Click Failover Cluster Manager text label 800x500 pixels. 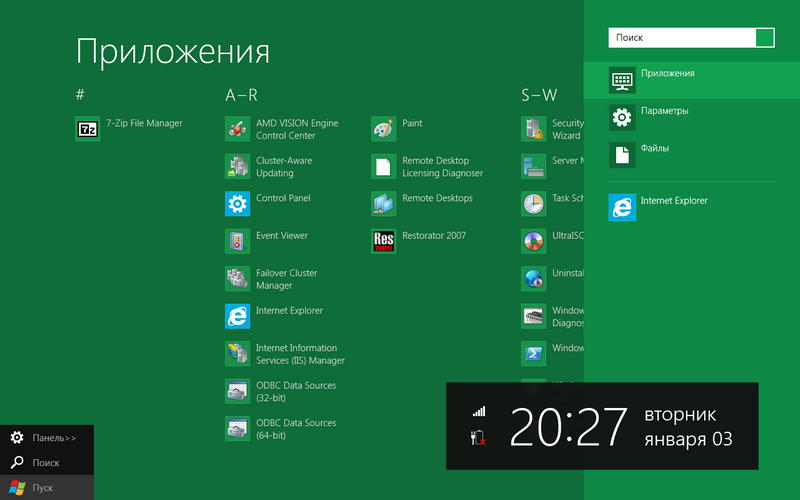point(287,279)
